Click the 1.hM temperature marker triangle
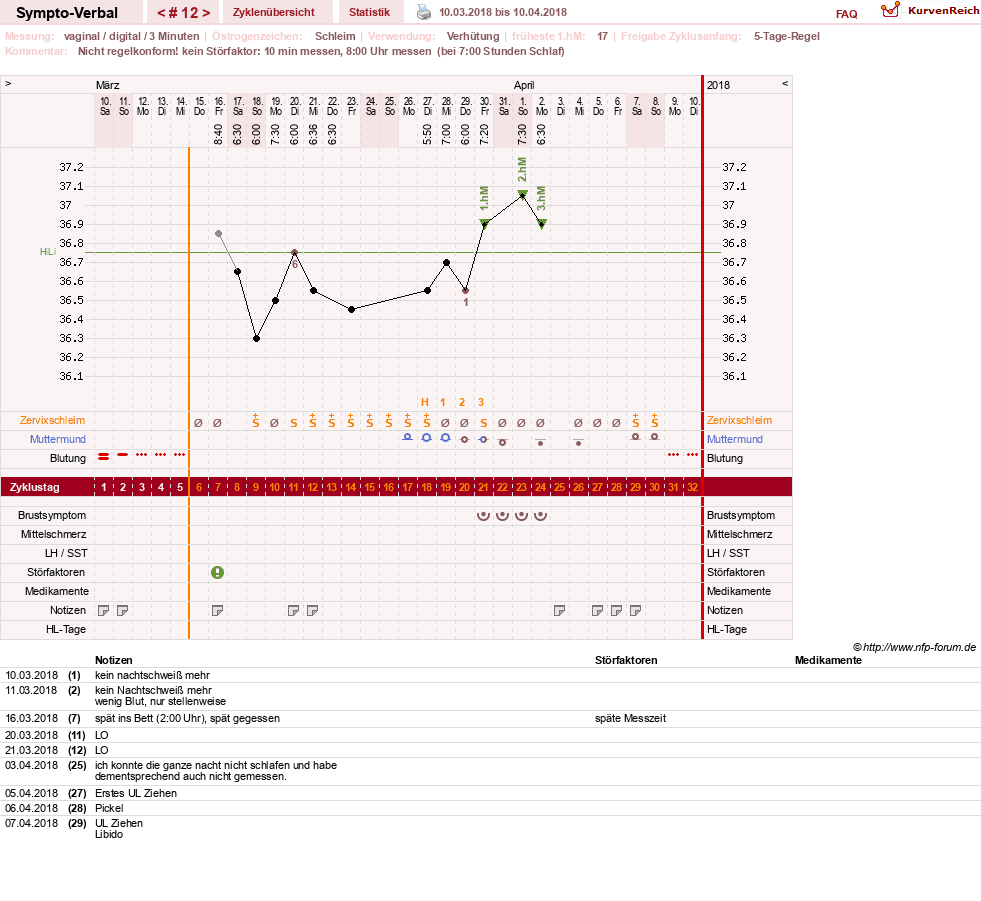Viewport: 981px width, 901px height. [484, 223]
